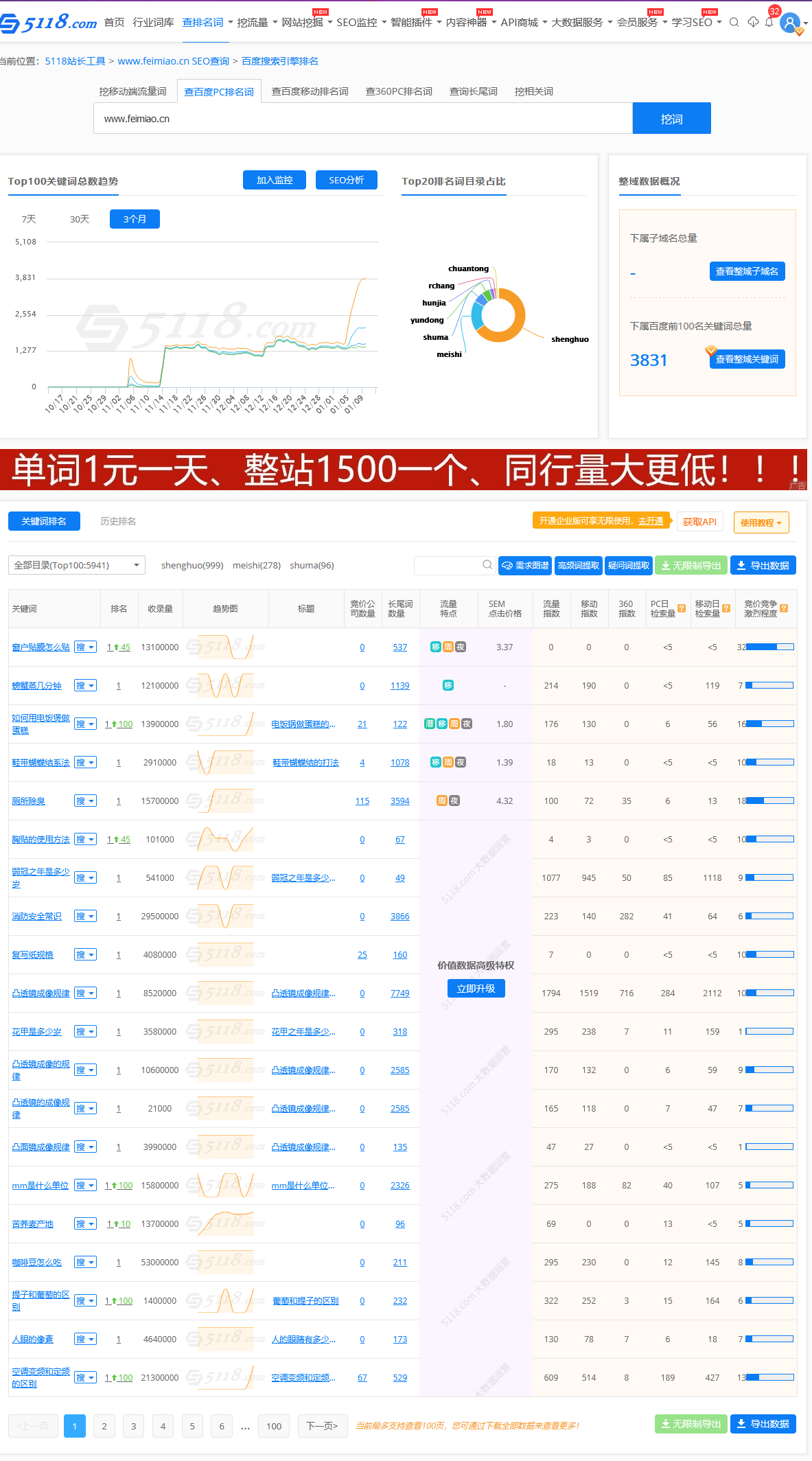This screenshot has height=1461, width=812.
Task: Click bottom 无限制导出 button
Action: coord(691,1424)
